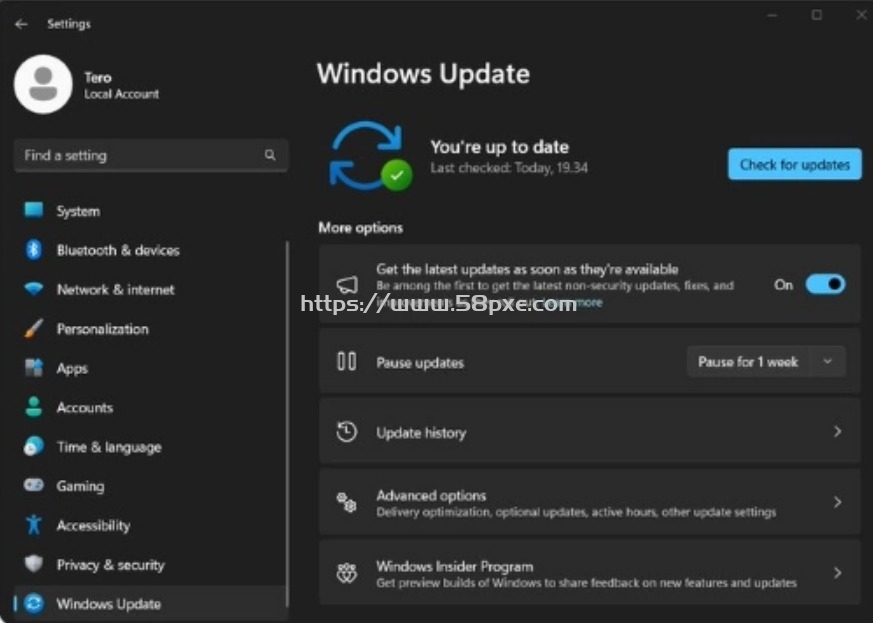Click the megaphone icon for latest updates
This screenshot has height=623, width=873.
click(x=347, y=284)
